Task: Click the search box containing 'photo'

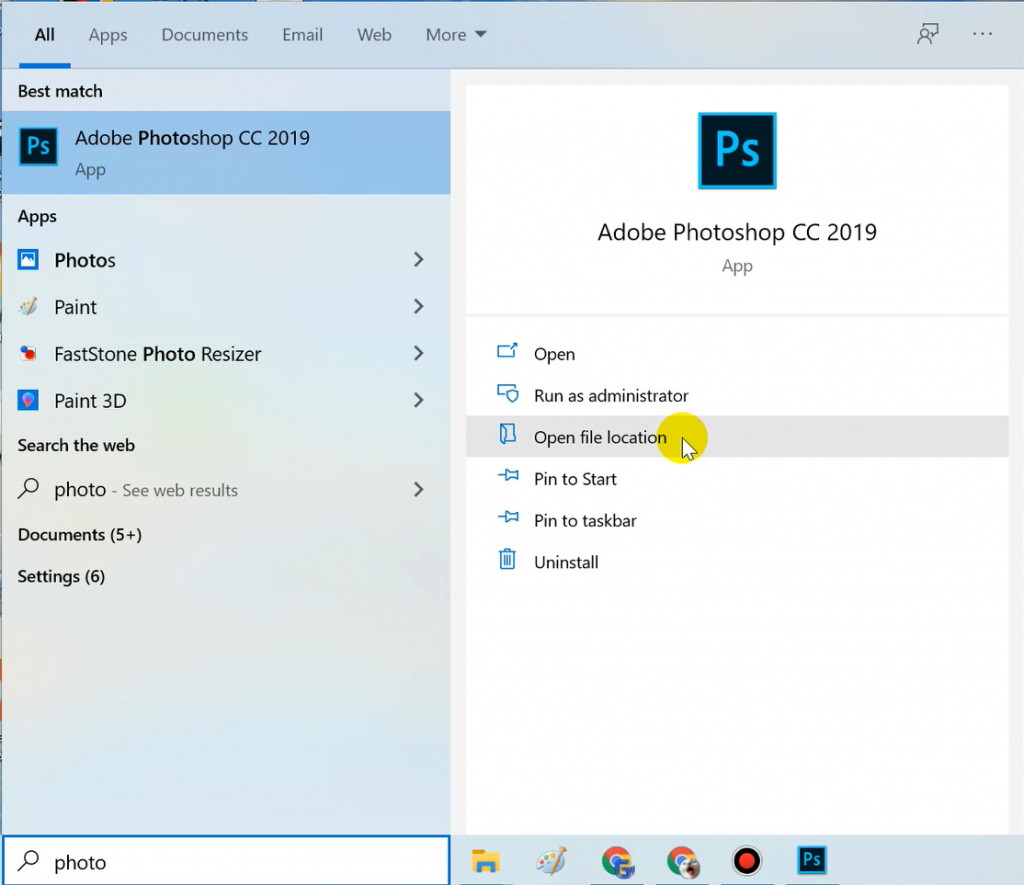Action: pos(240,861)
